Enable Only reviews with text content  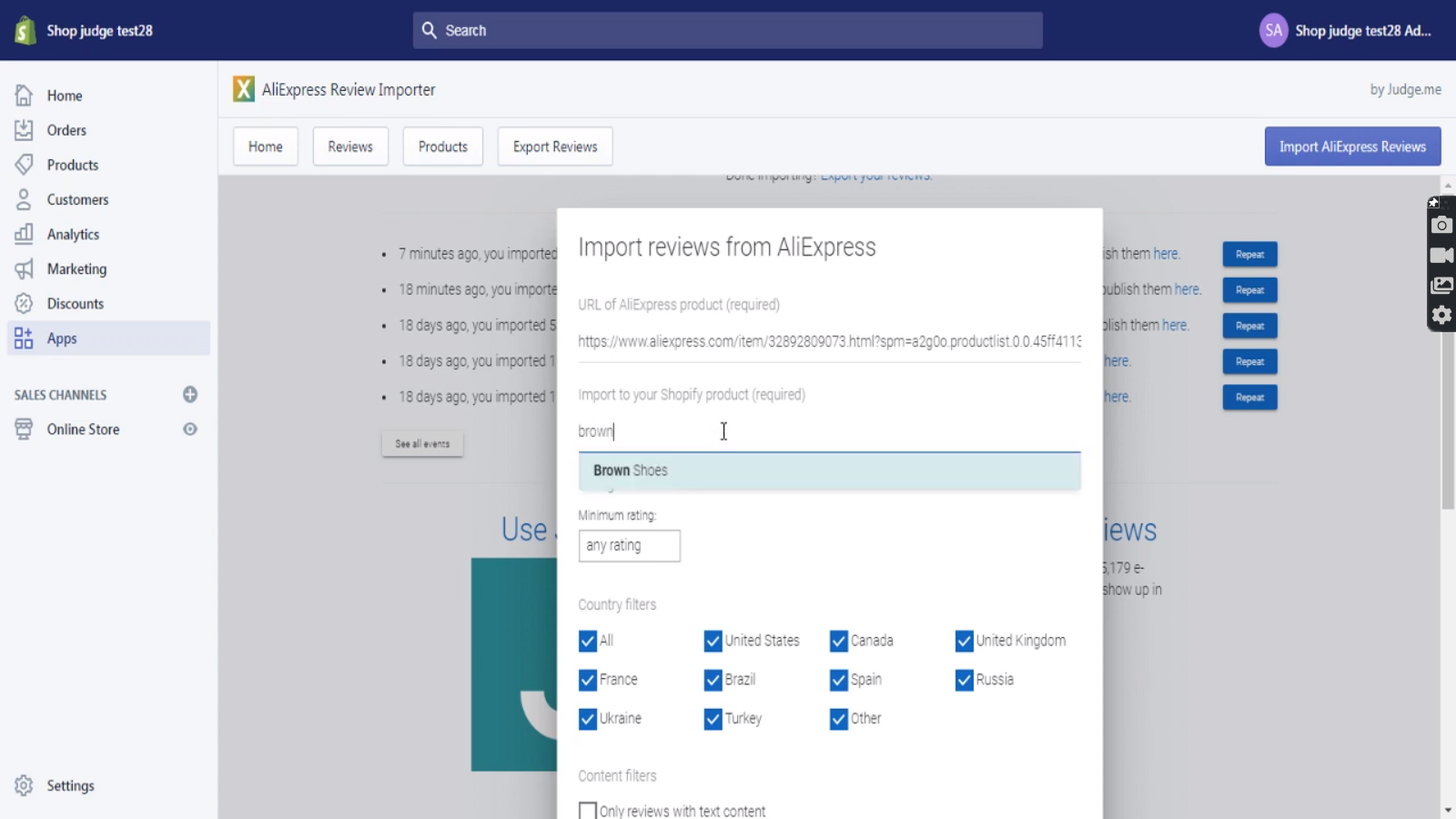coord(588,811)
